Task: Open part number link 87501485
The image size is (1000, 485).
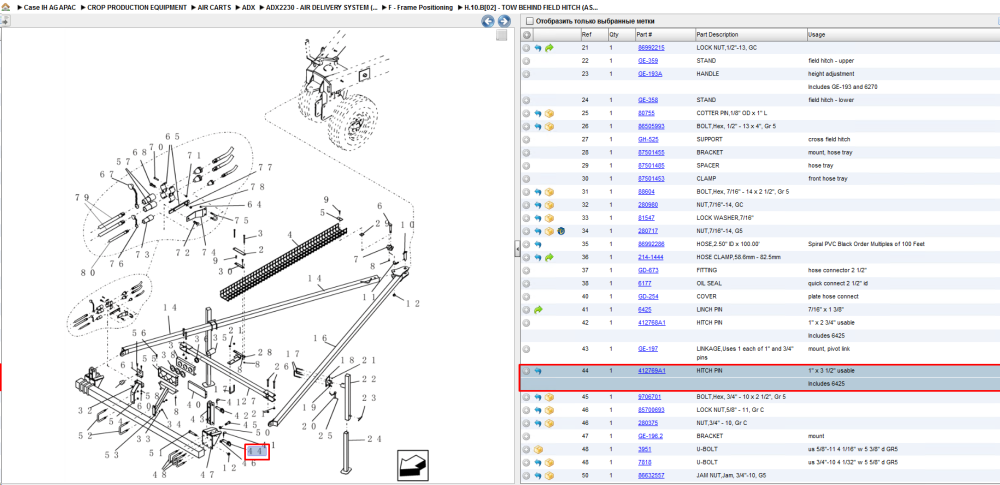Action: (651, 165)
